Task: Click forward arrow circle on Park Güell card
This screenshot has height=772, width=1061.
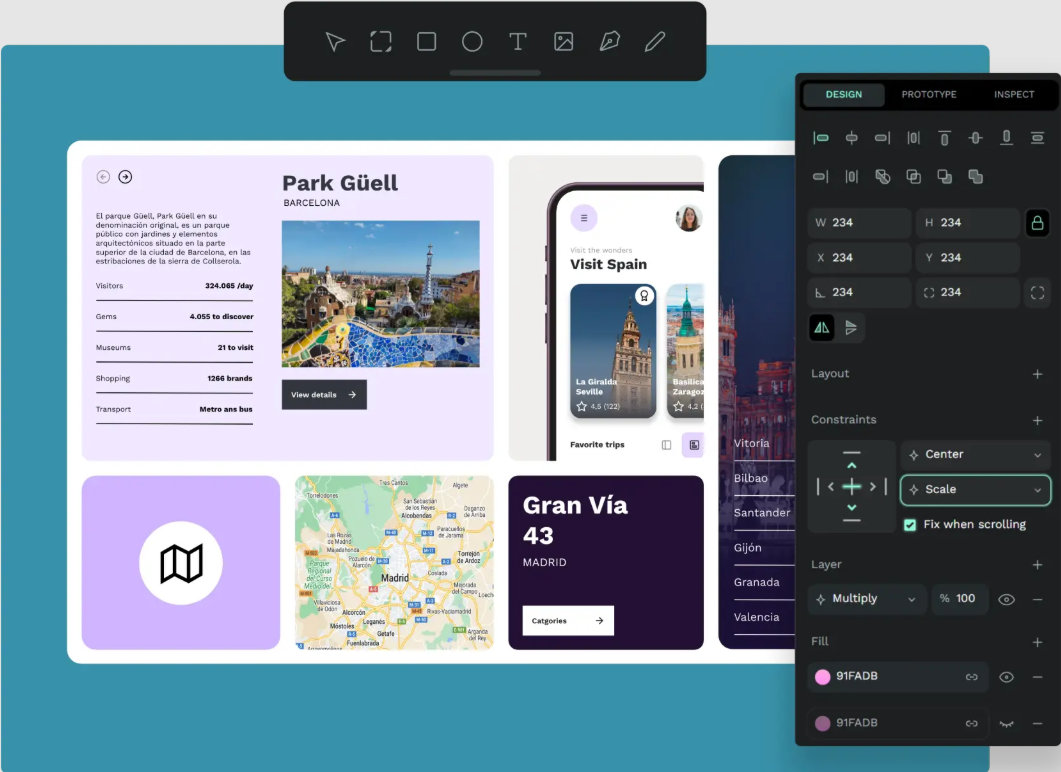Action: coord(125,177)
